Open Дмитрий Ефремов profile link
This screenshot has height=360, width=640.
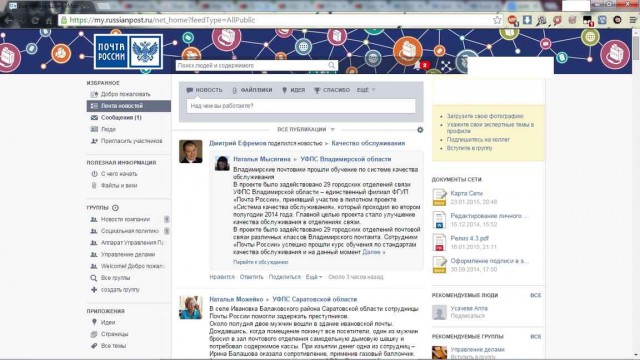click(x=238, y=143)
